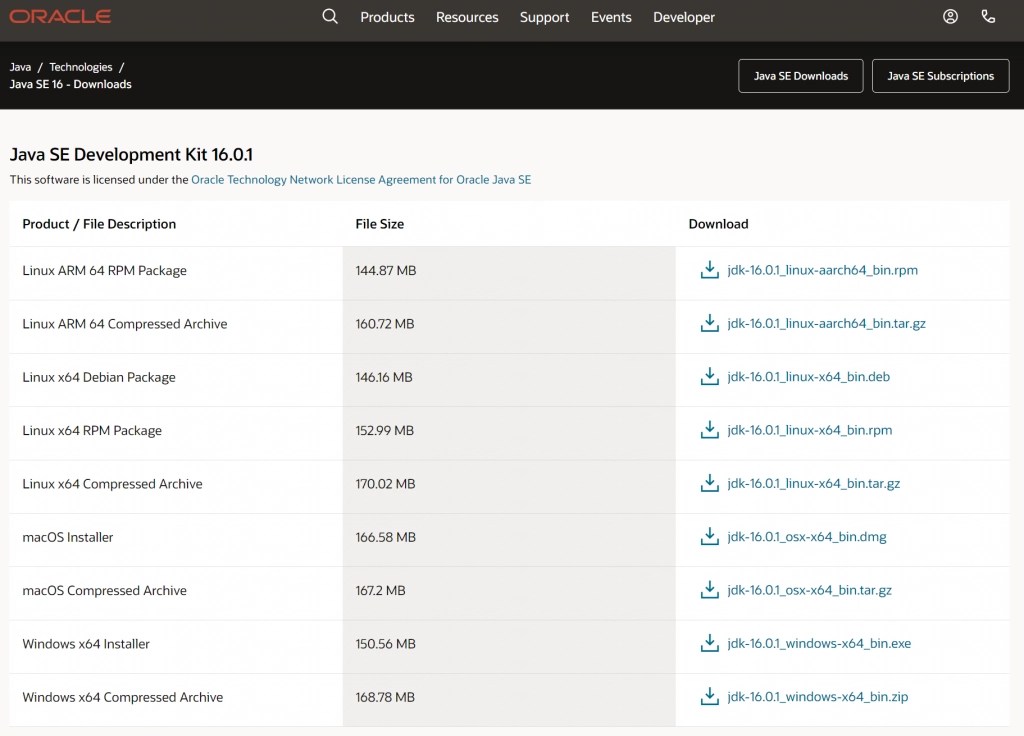Click the Java SE Downloads button
Viewport: 1024px width, 736px height.
(801, 76)
